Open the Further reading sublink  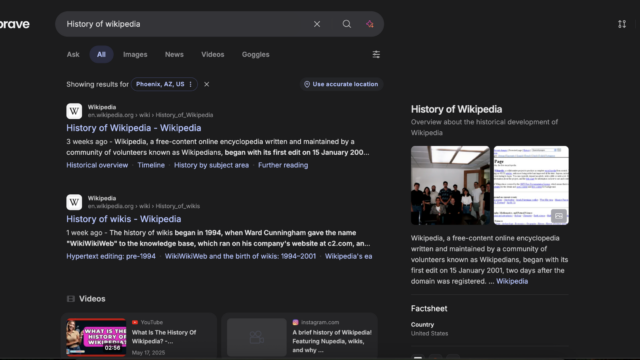click(x=283, y=165)
